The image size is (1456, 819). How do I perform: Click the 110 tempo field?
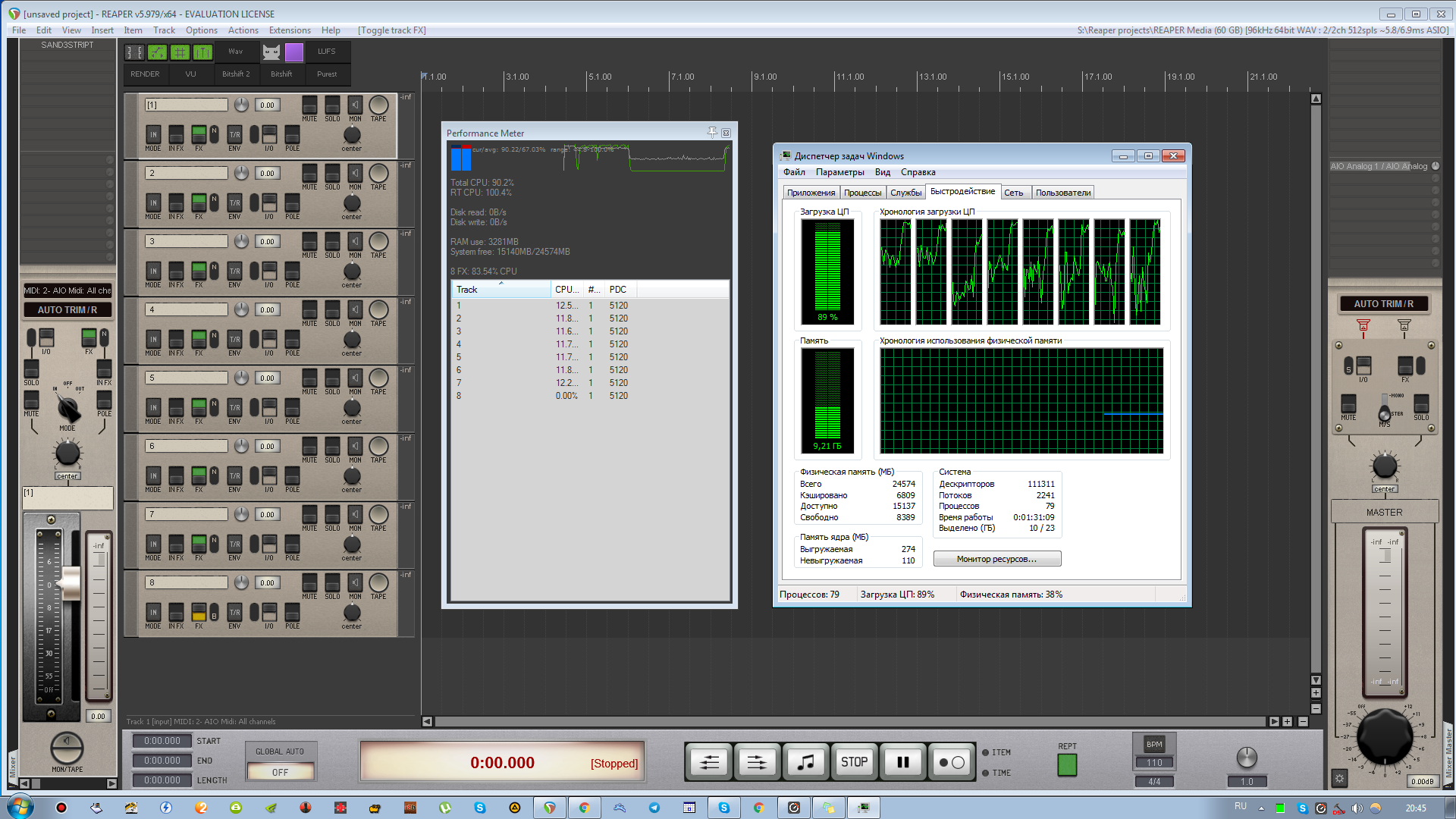(x=1154, y=763)
